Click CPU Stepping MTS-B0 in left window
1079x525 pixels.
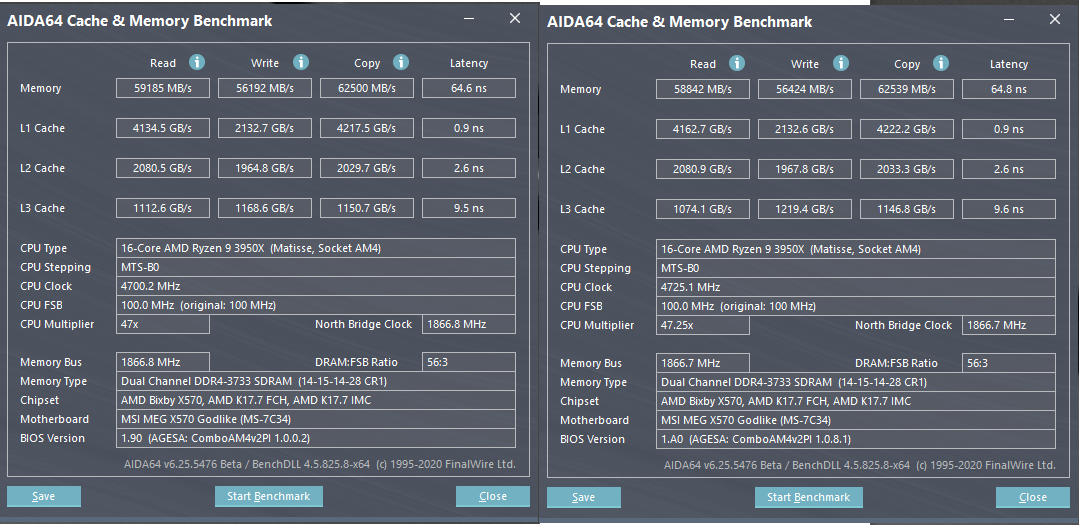coord(316,267)
